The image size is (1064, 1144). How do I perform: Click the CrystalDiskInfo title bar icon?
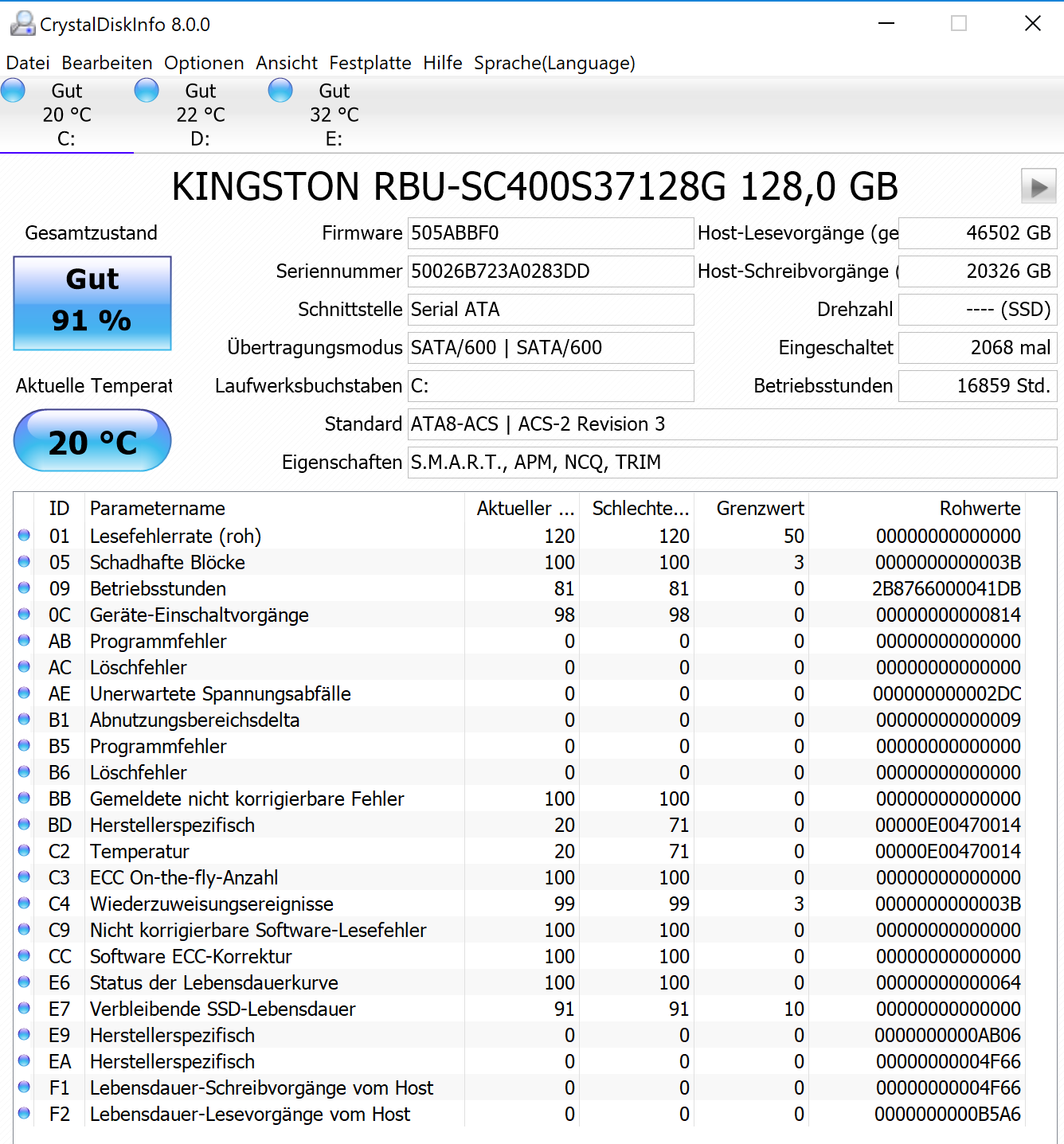pos(22,24)
